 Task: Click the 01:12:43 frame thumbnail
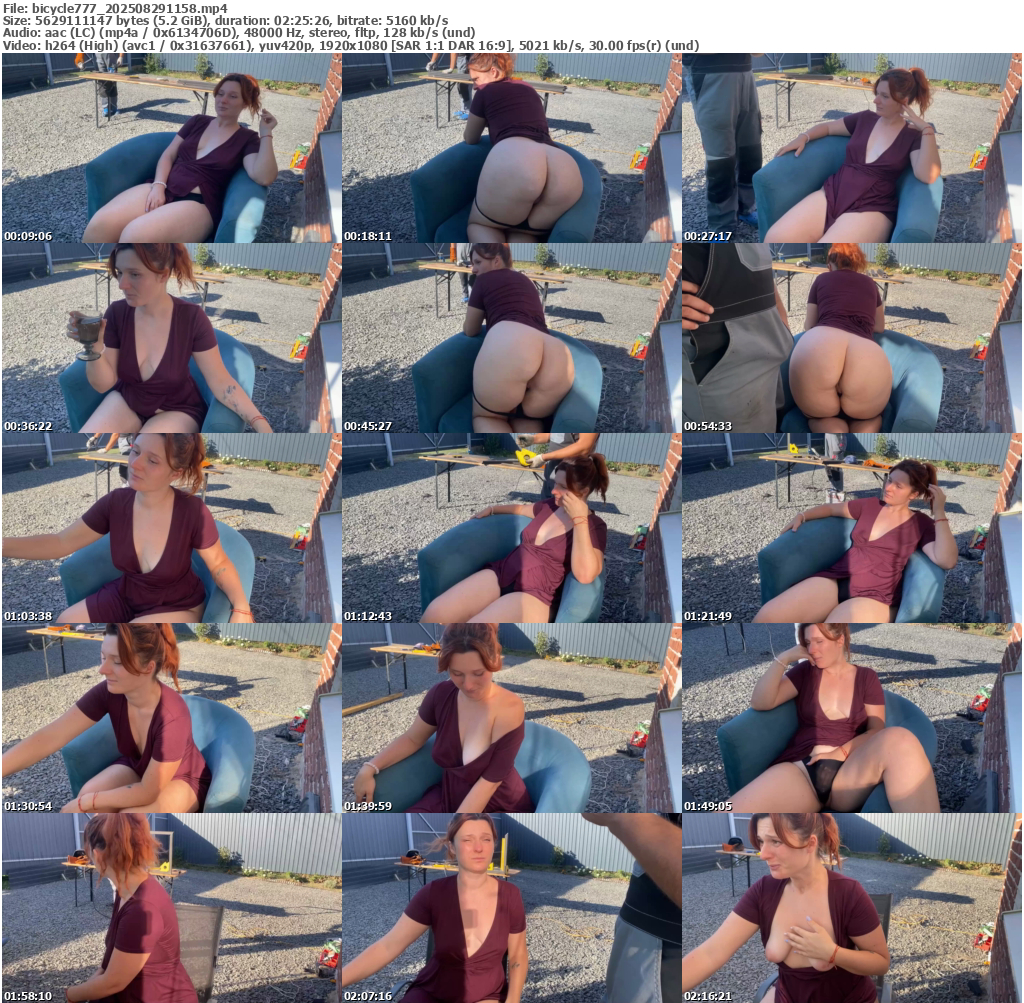point(511,528)
